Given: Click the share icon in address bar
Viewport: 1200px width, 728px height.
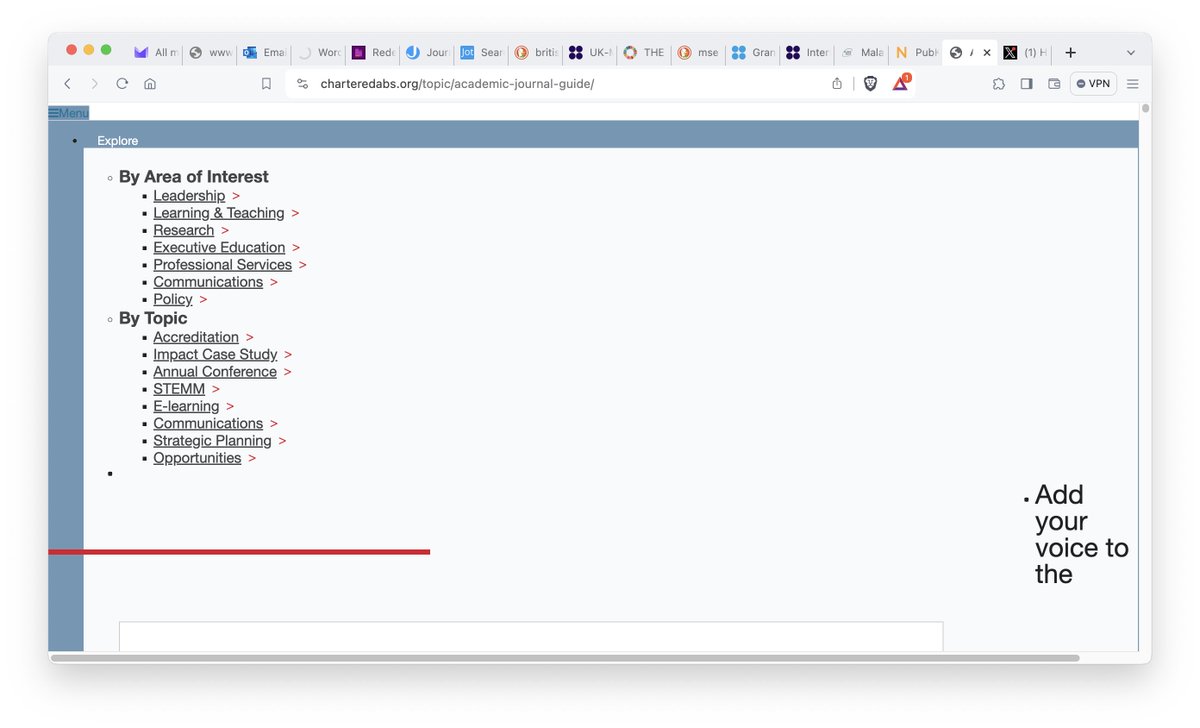Looking at the screenshot, I should pyautogui.click(x=837, y=84).
